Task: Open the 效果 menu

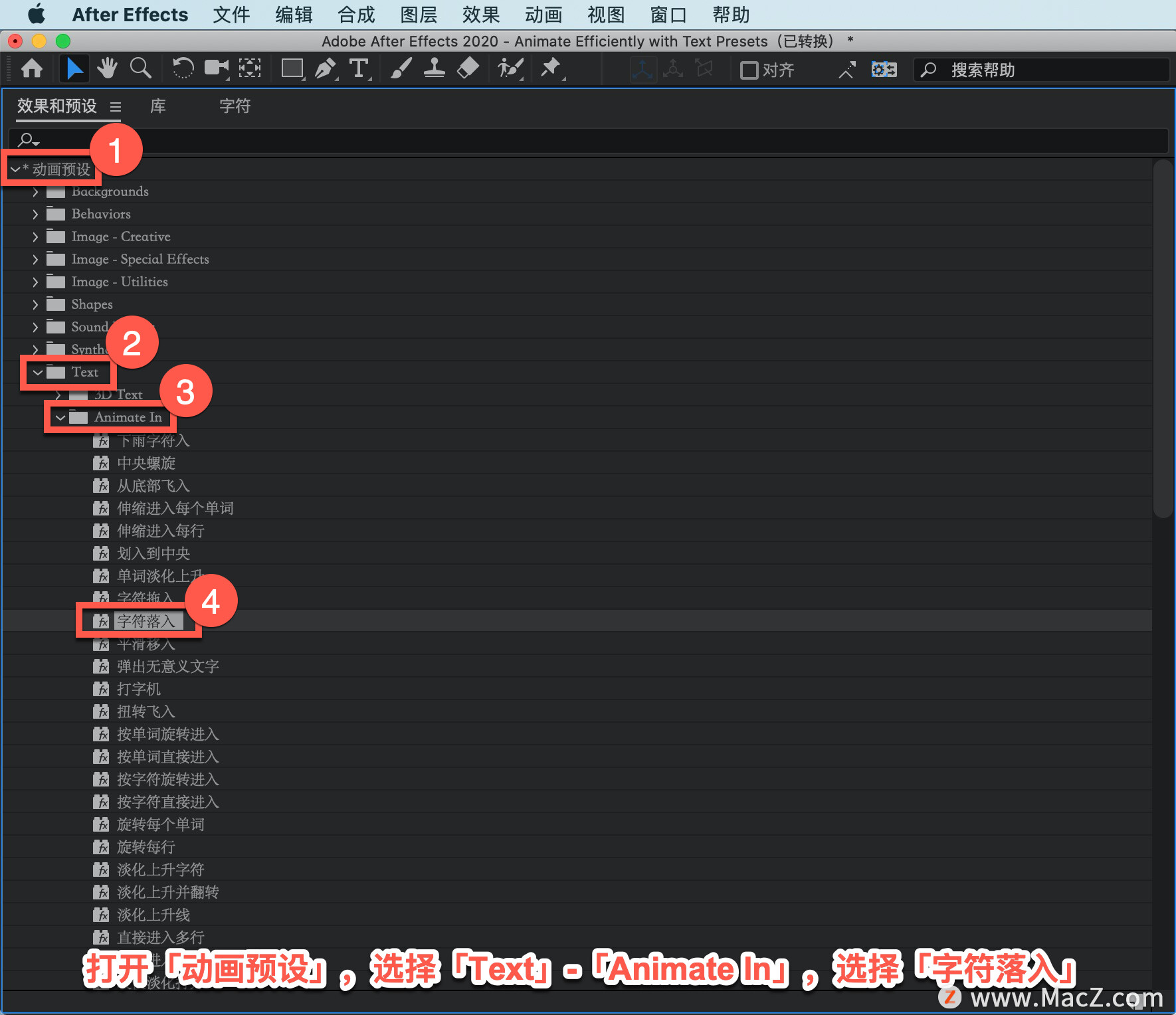Action: point(481,15)
